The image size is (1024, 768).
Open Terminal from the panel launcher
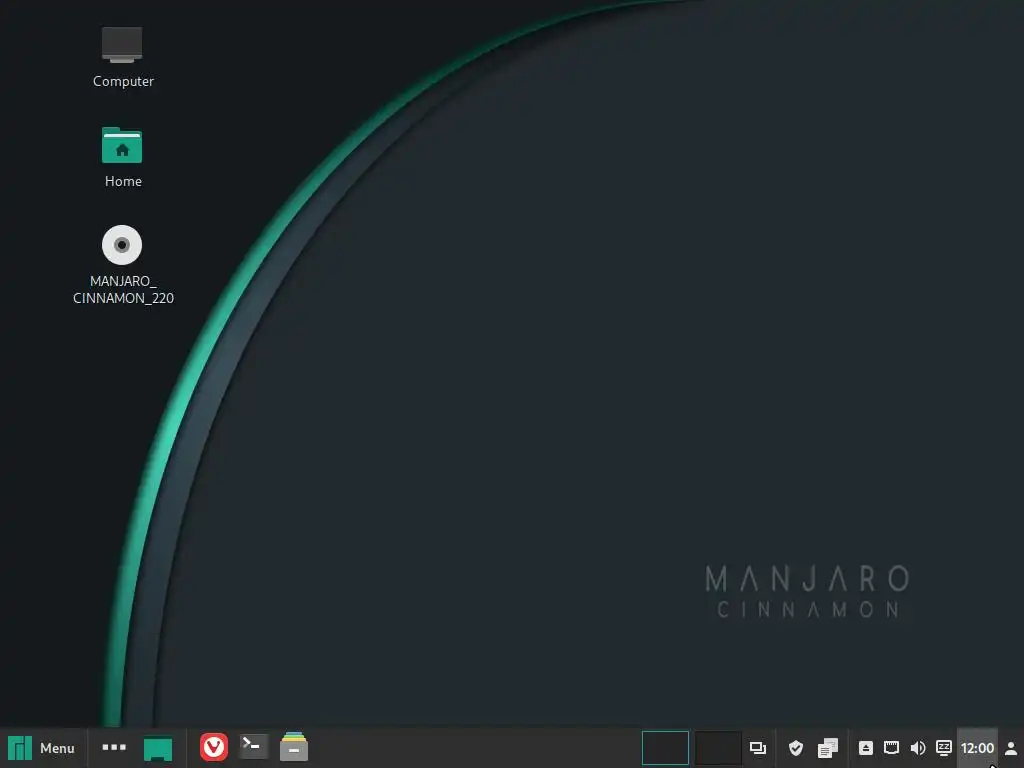pyautogui.click(x=253, y=746)
